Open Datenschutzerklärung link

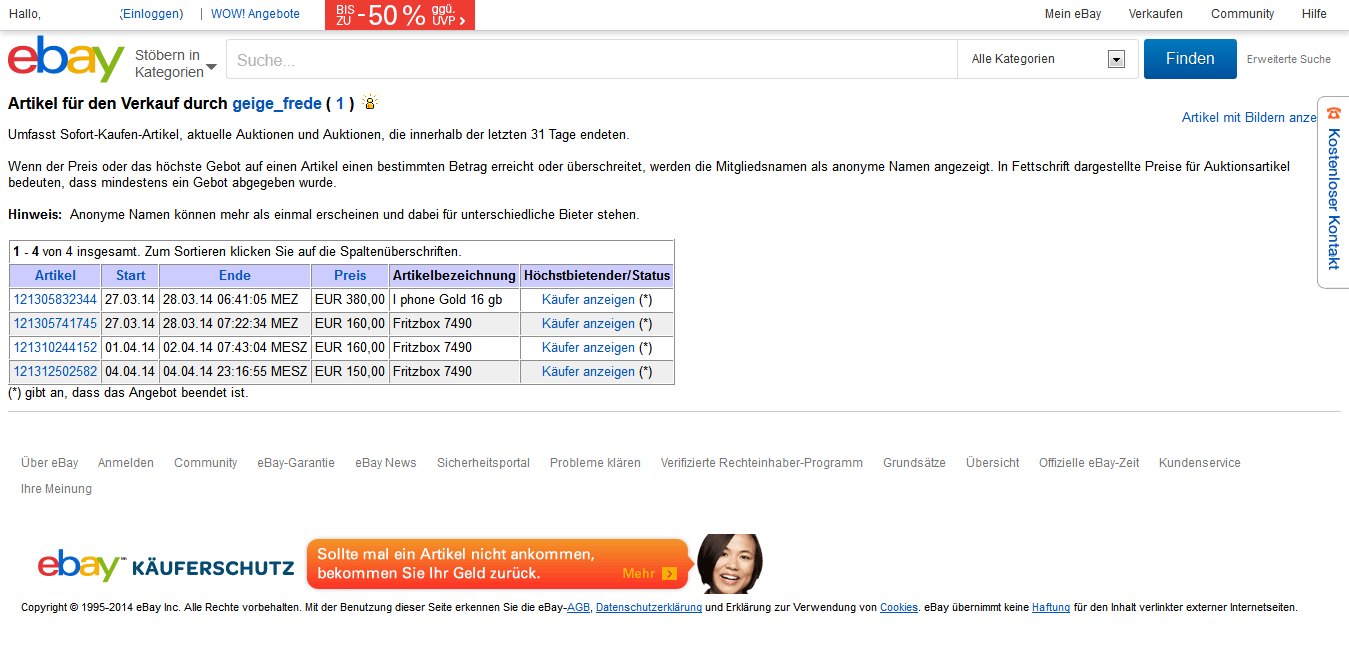coord(649,607)
